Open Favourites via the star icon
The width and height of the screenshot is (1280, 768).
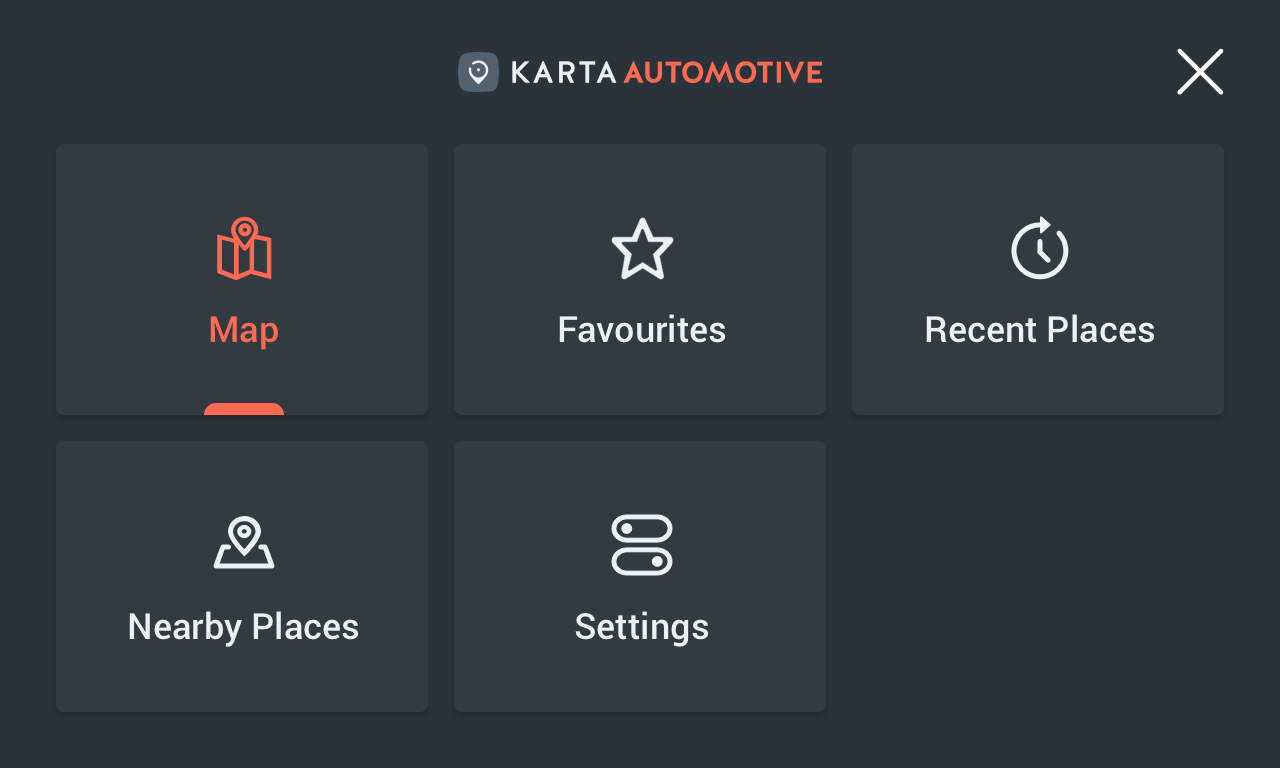641,249
